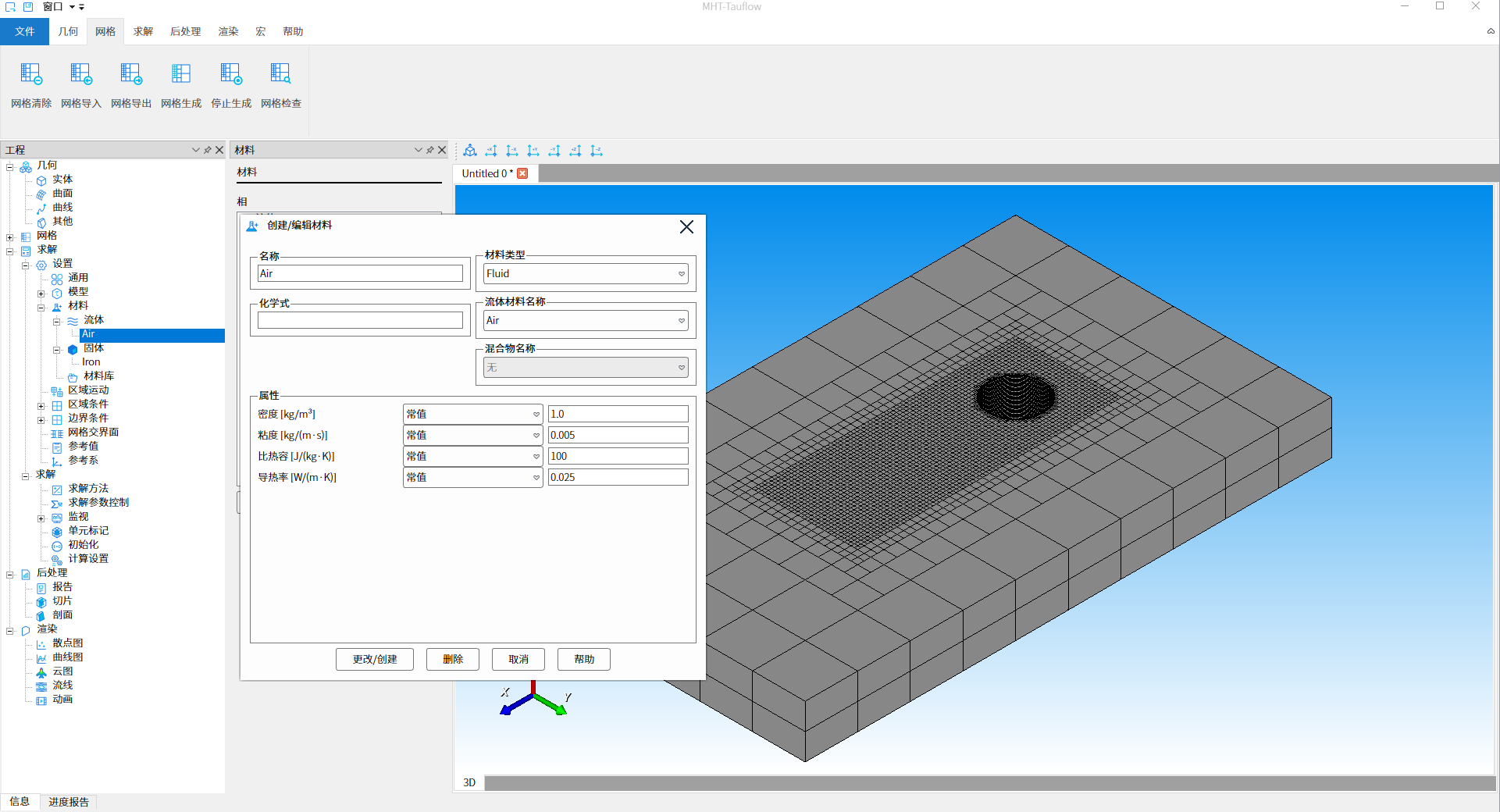Toggle pin on the 材料 panel
This screenshot has width=1500, height=812.
click(429, 150)
